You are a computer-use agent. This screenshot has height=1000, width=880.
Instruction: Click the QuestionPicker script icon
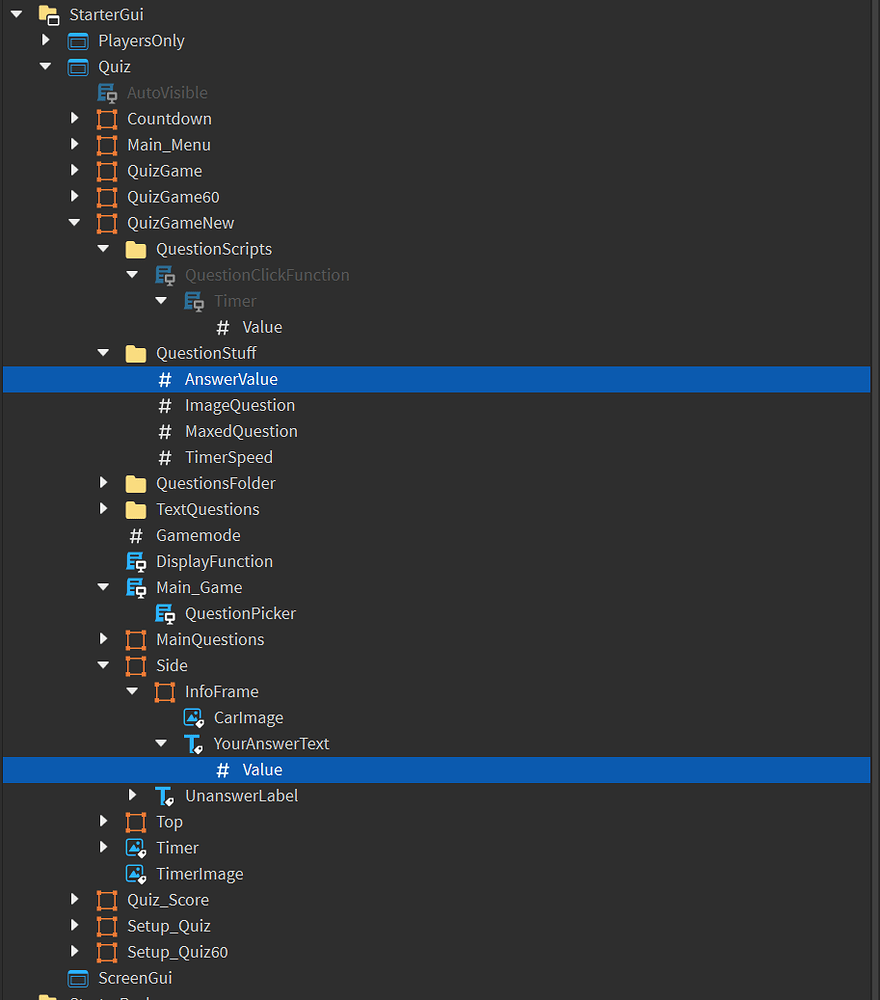167,613
